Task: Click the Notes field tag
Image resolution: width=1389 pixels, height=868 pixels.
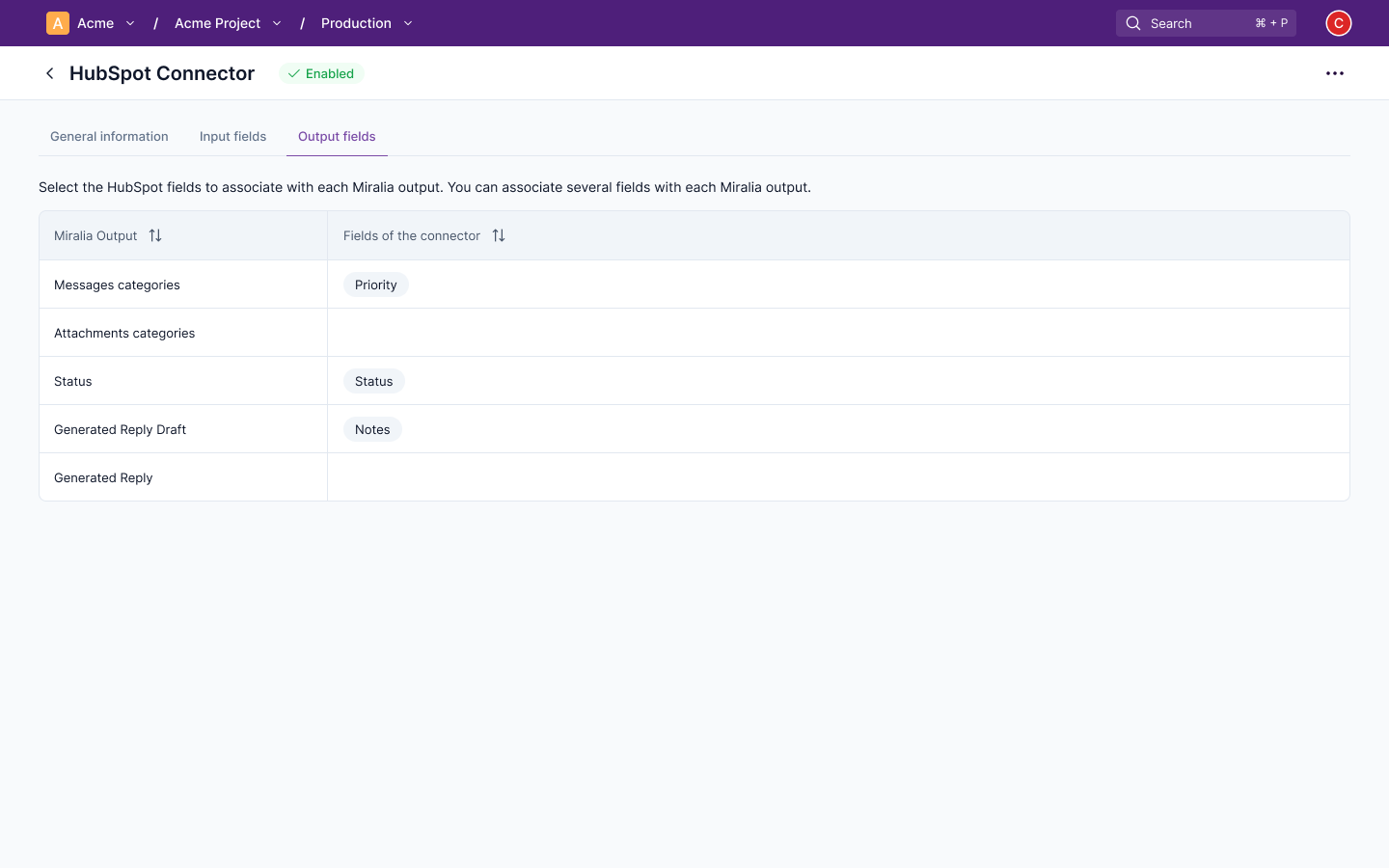Action: 372,429
